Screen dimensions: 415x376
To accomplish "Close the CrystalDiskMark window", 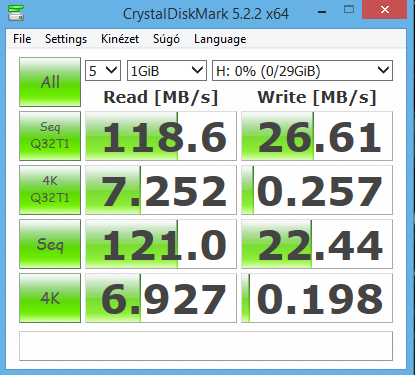I will click(385, 10).
